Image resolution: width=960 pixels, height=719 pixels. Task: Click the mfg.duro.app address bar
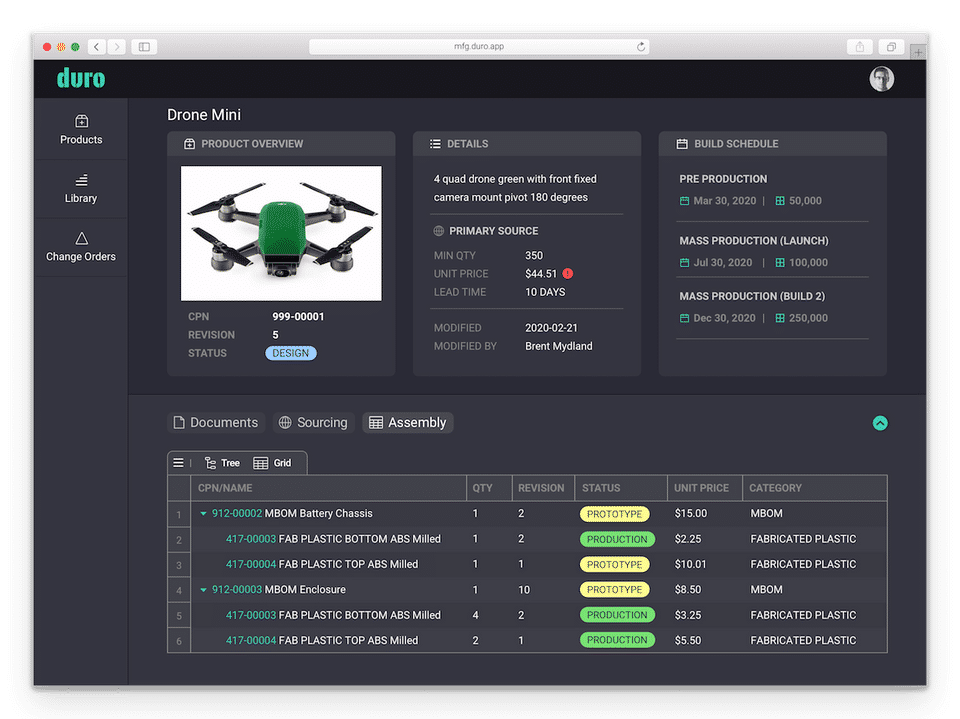point(479,47)
